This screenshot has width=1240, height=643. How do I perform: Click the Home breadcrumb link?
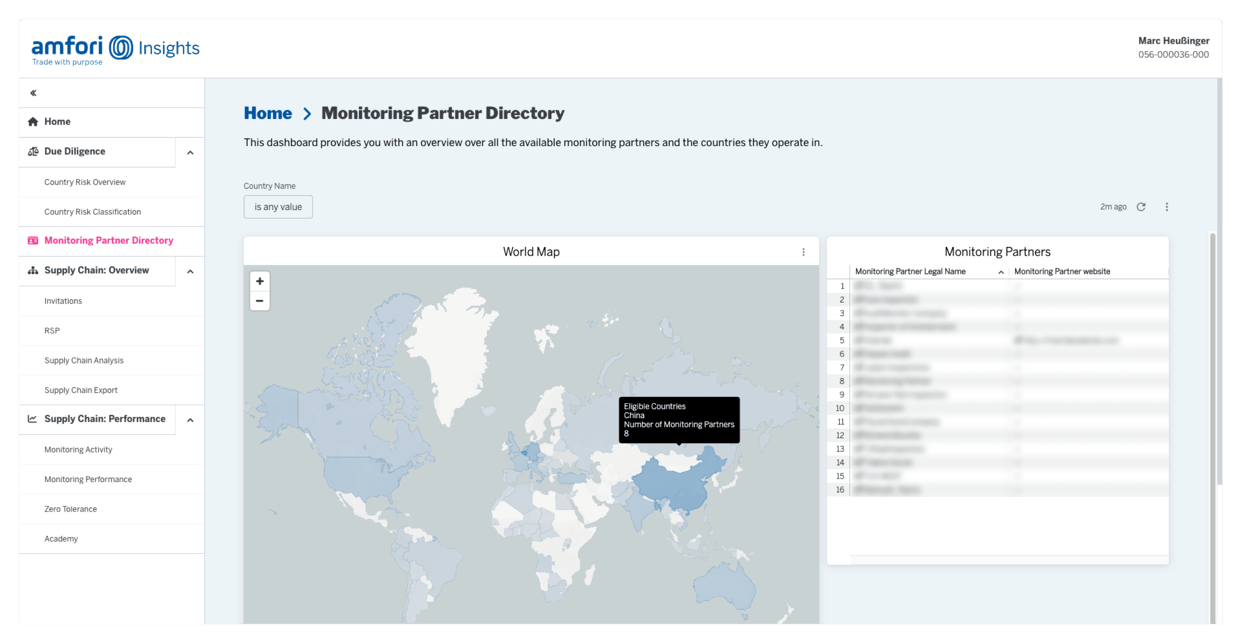268,114
